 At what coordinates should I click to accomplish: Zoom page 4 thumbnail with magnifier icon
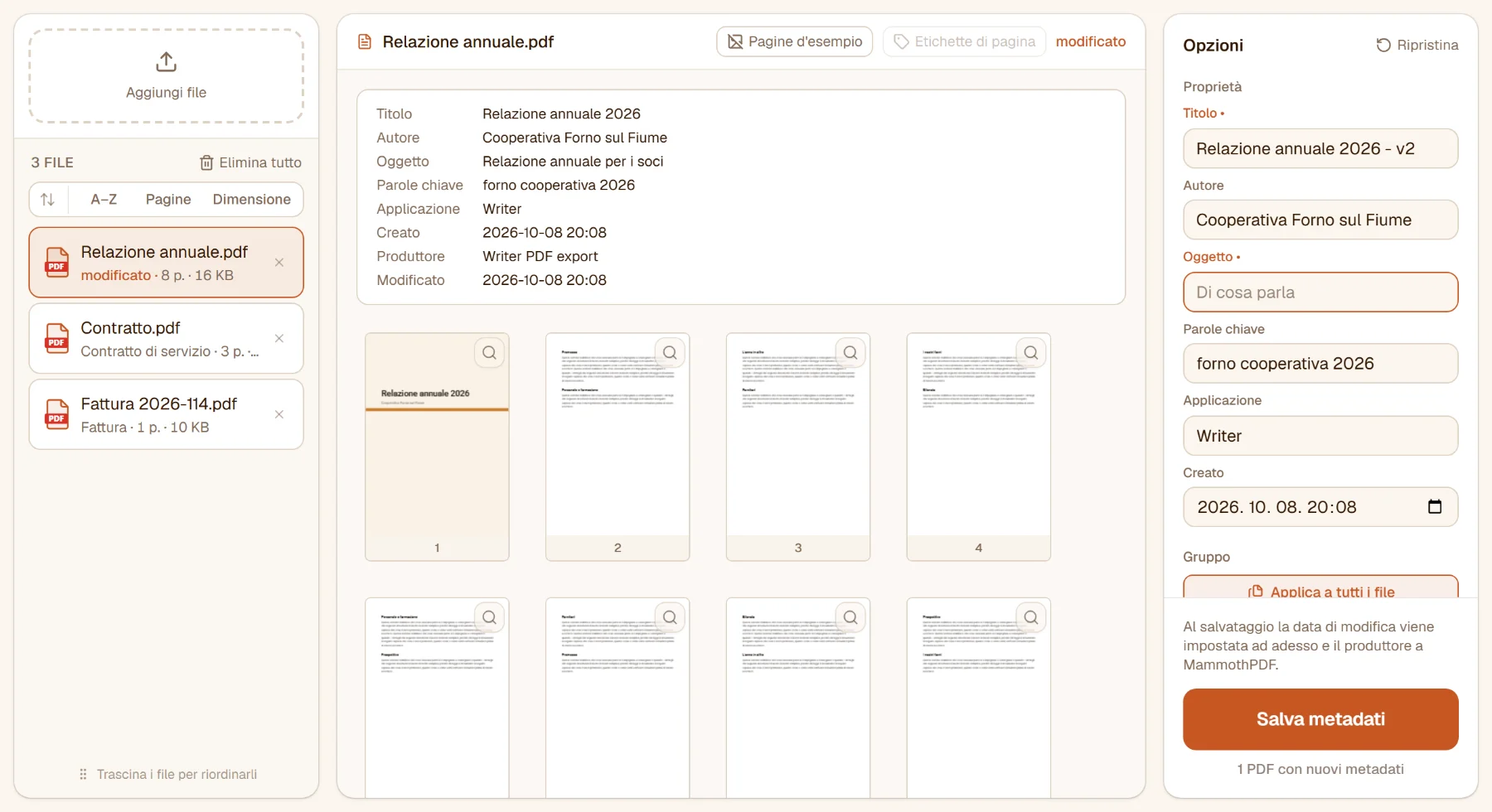tap(1031, 353)
